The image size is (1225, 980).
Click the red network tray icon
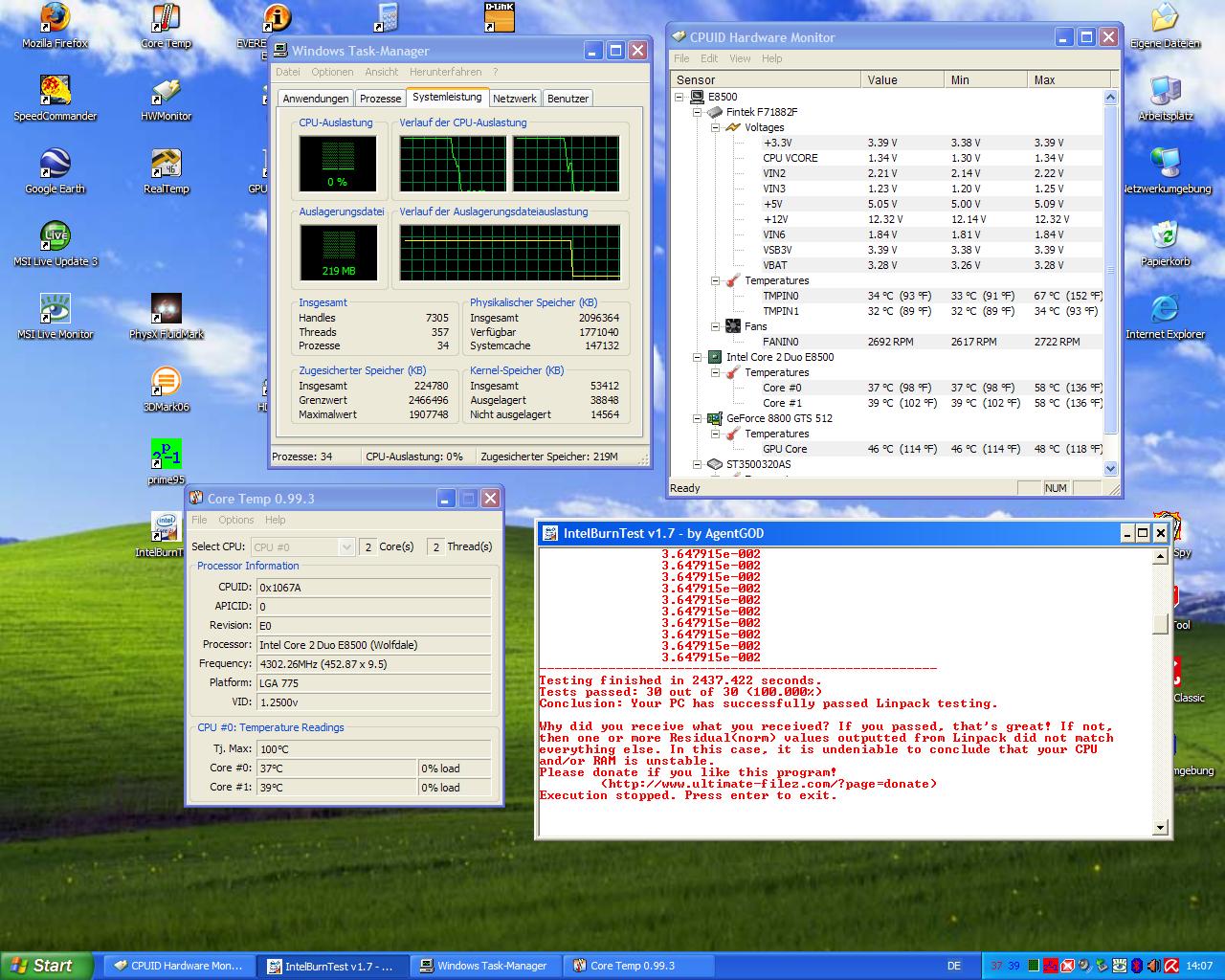click(1051, 966)
